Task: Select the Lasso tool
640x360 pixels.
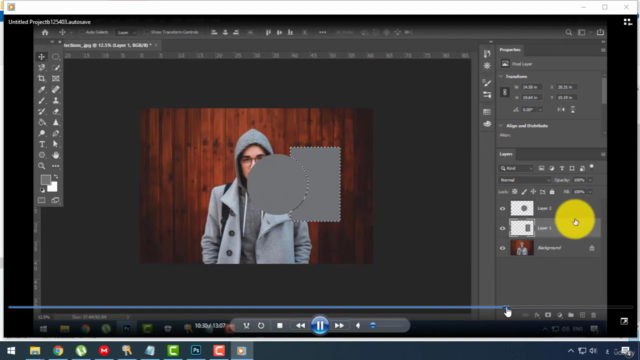Action: click(x=42, y=68)
